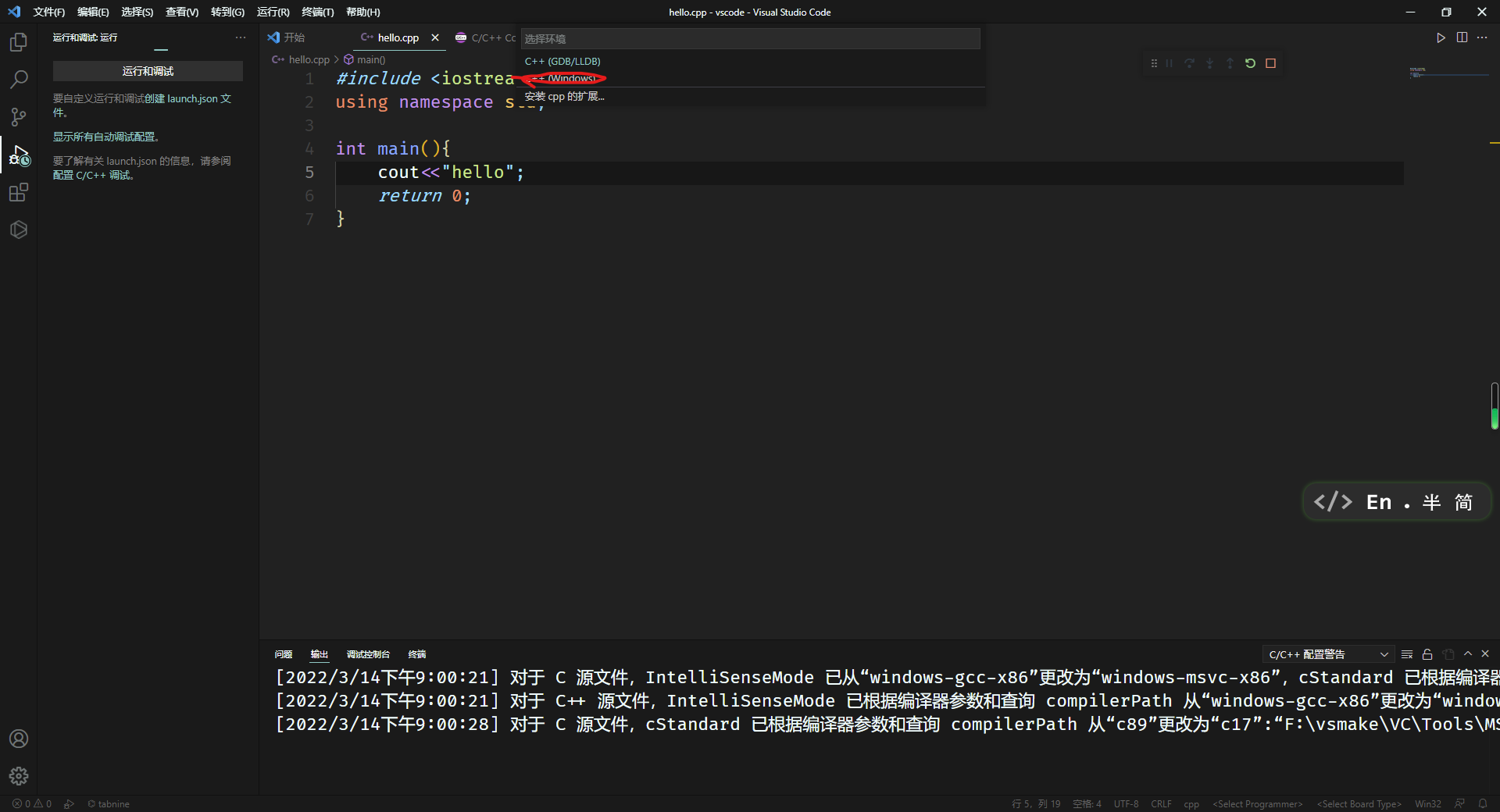
Task: Open the 转到(G) menu
Action: [227, 12]
